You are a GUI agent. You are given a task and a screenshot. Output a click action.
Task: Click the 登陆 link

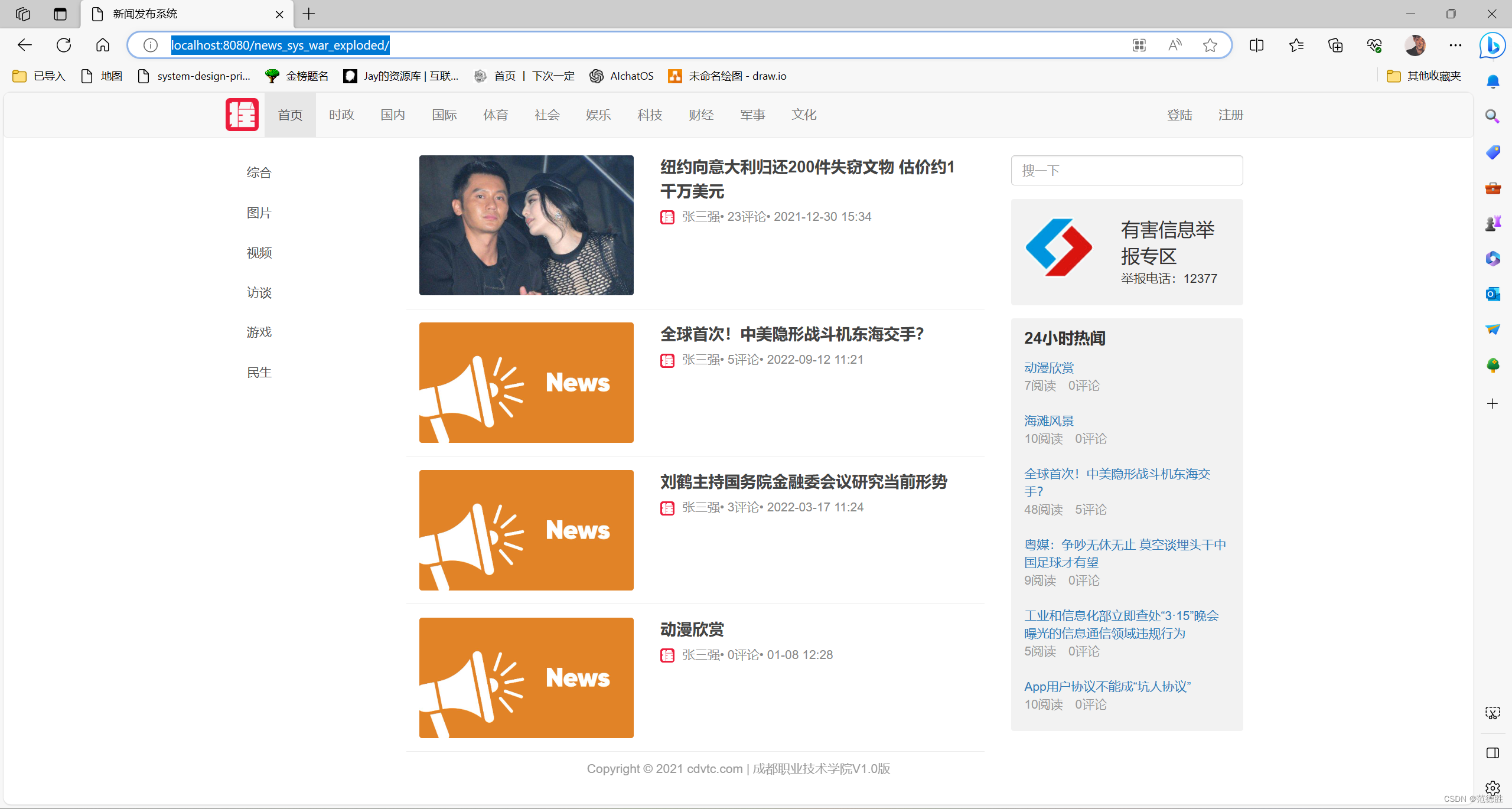point(1179,115)
